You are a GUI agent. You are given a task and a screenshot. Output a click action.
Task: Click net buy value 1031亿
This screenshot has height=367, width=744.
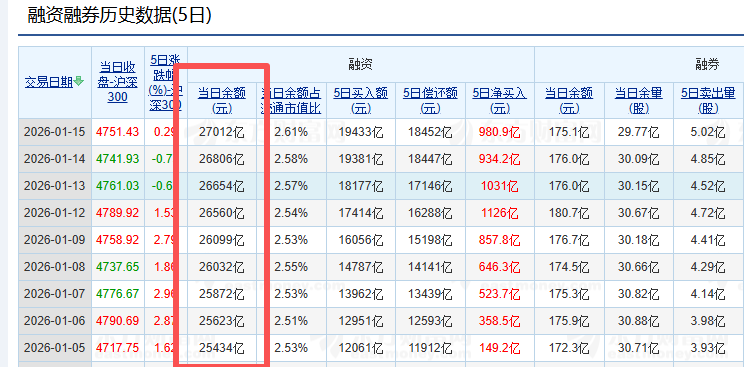click(500, 186)
